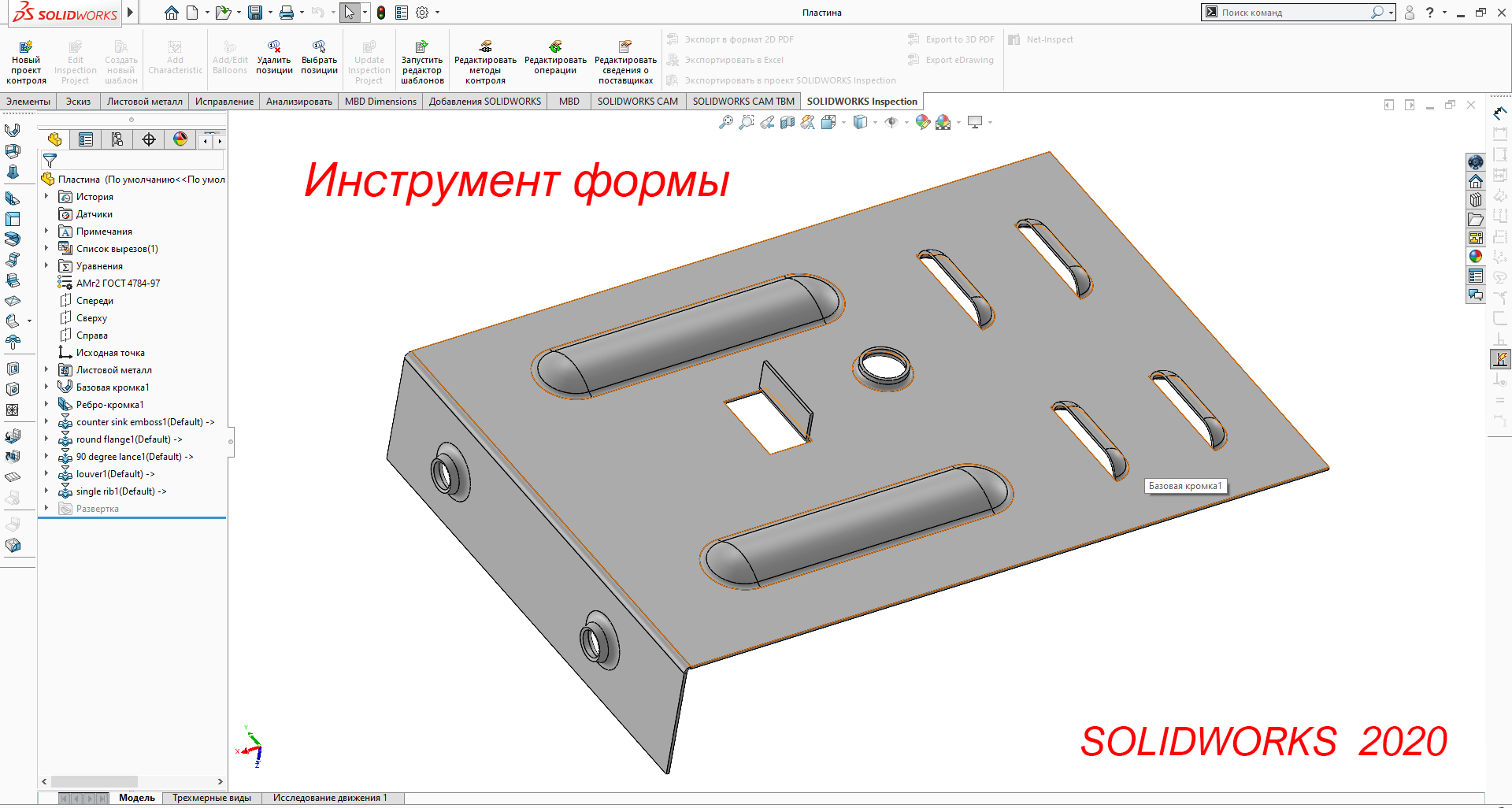Open the DimXpertManager crosshair tab

pos(149,139)
